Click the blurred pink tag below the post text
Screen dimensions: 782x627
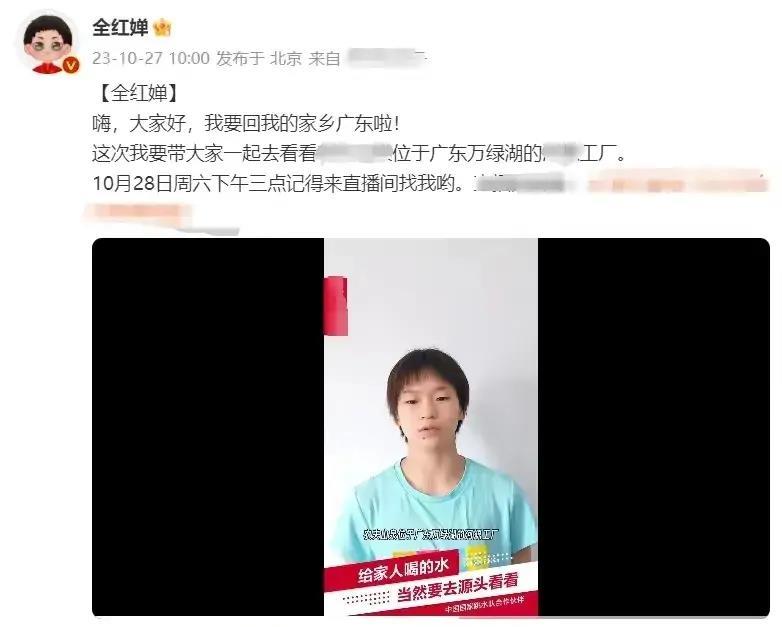click(x=139, y=212)
